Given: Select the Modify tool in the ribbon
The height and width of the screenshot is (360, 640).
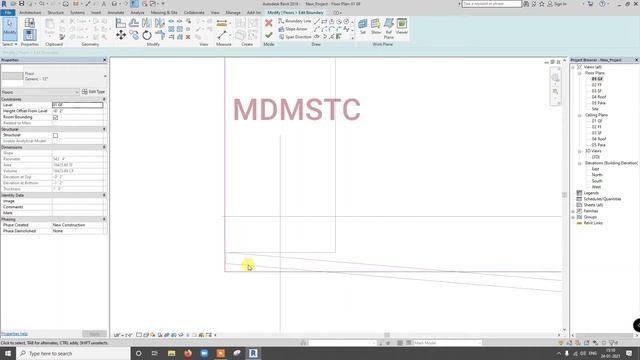Looking at the screenshot, I should [10, 29].
